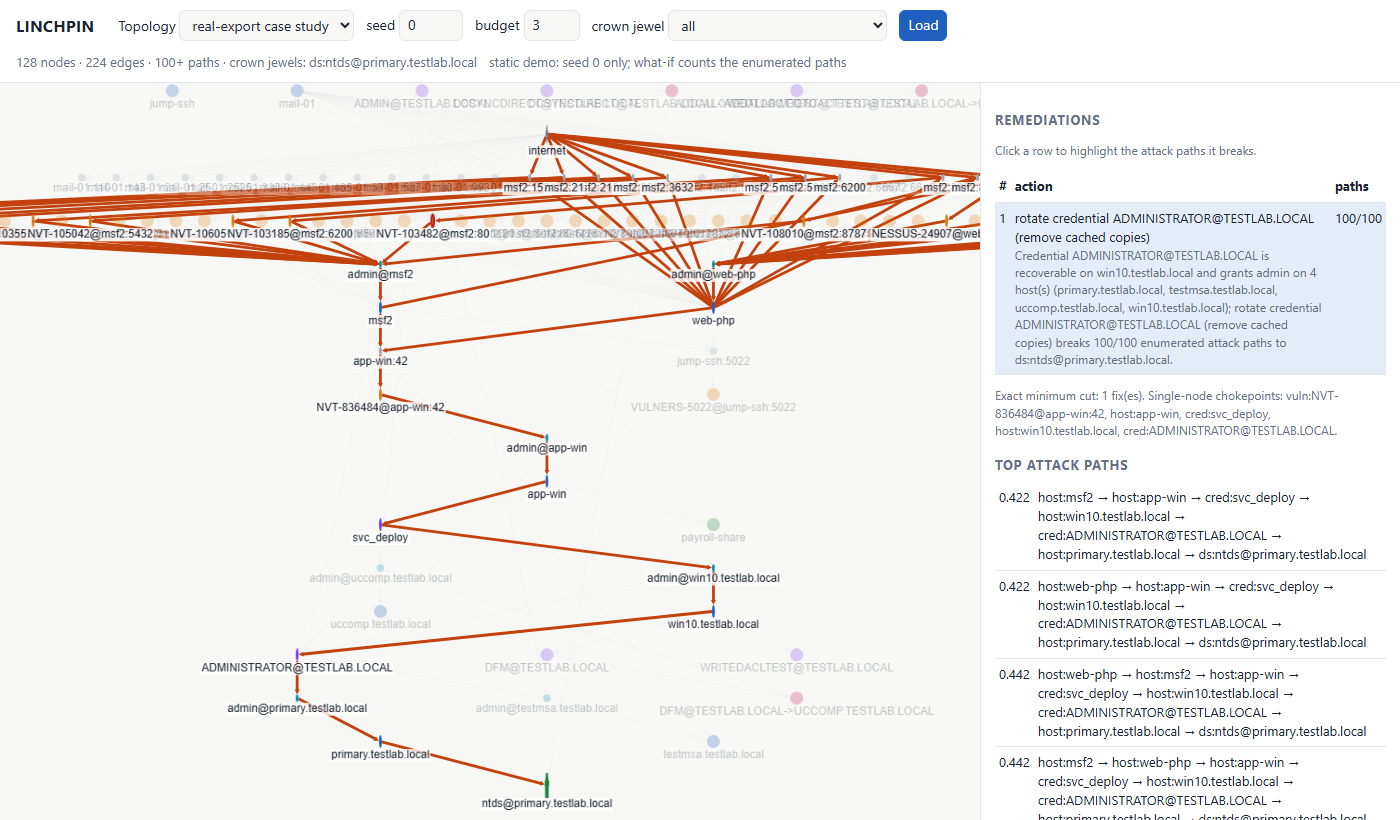
Task: Select the NVT-836484@app-win:42 vulnerability node
Action: pos(380,394)
